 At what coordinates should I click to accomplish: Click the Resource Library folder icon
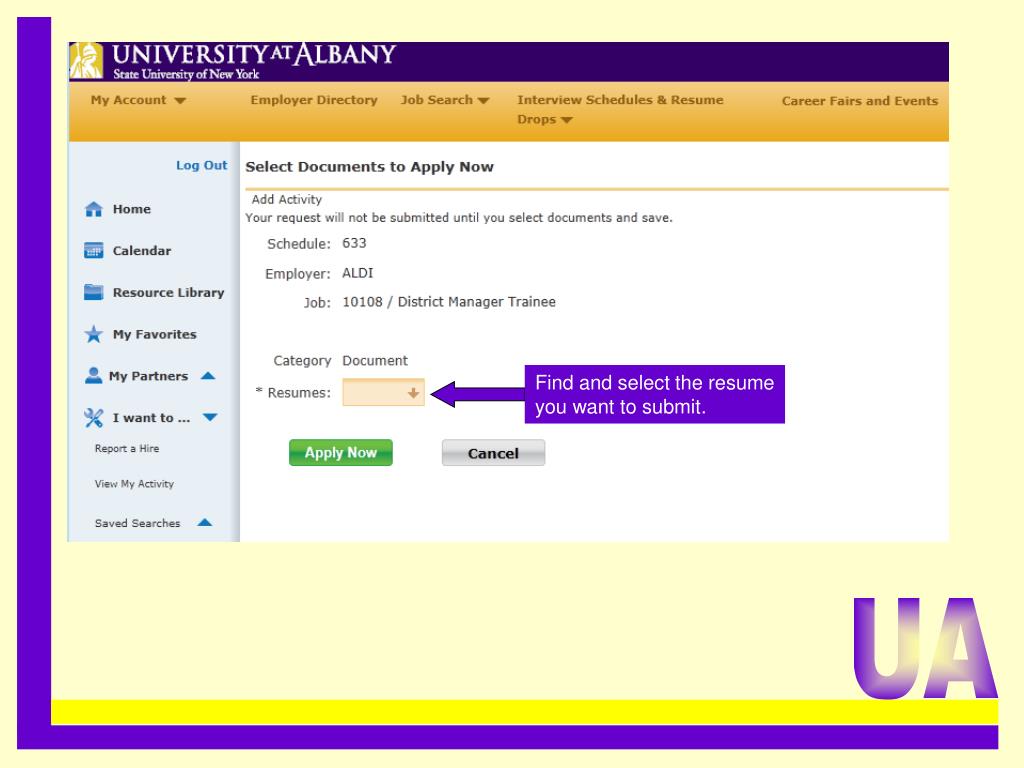pos(93,292)
